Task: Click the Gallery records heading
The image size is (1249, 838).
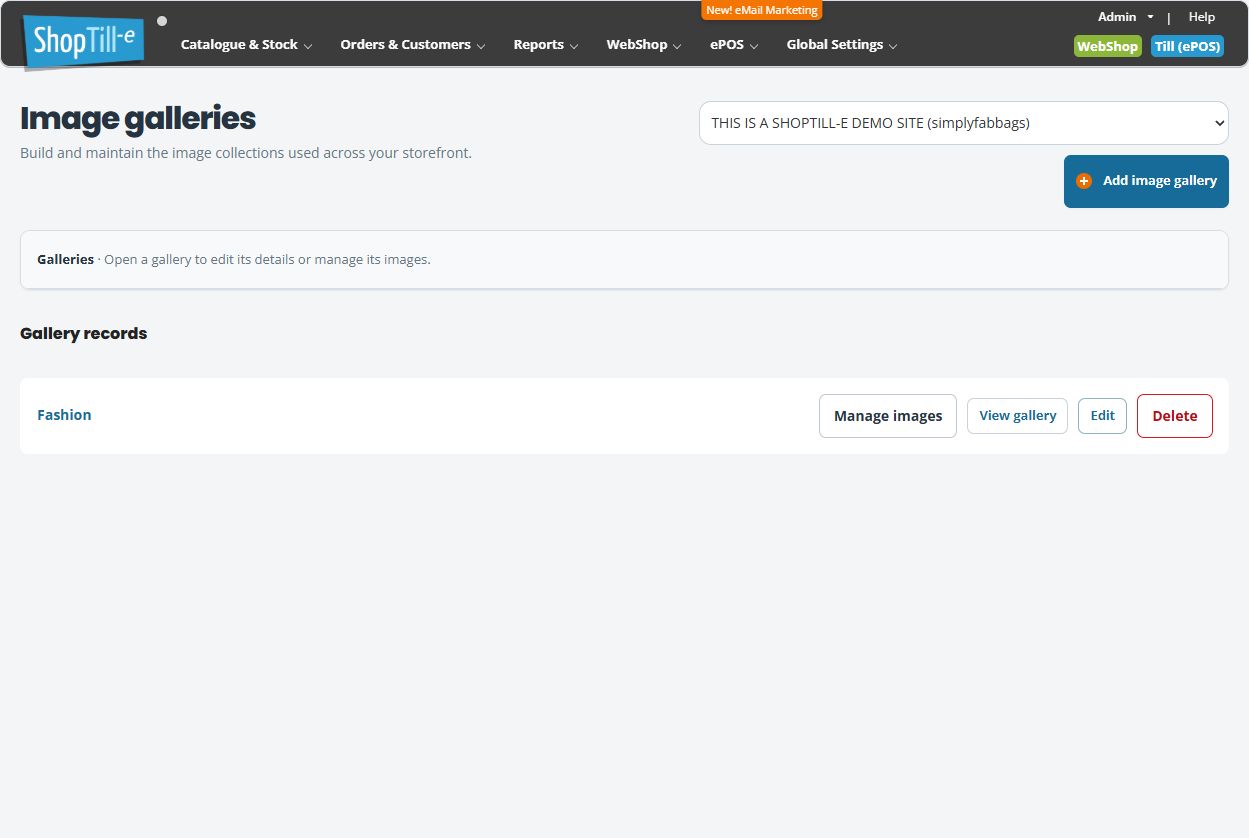Action: (84, 334)
